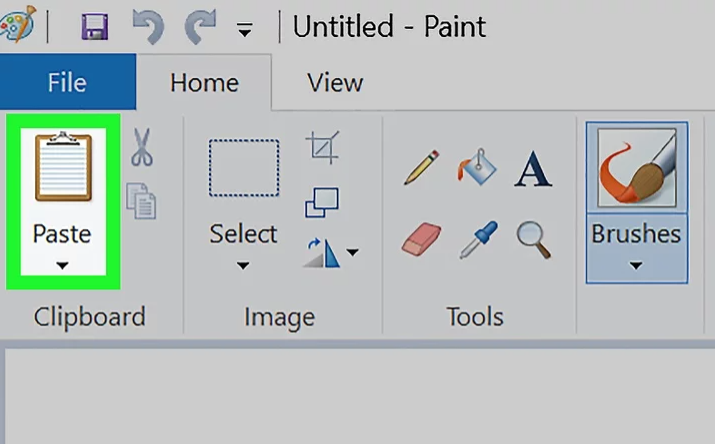Expand the Select dropdown arrow
The image size is (715, 444).
point(243,266)
